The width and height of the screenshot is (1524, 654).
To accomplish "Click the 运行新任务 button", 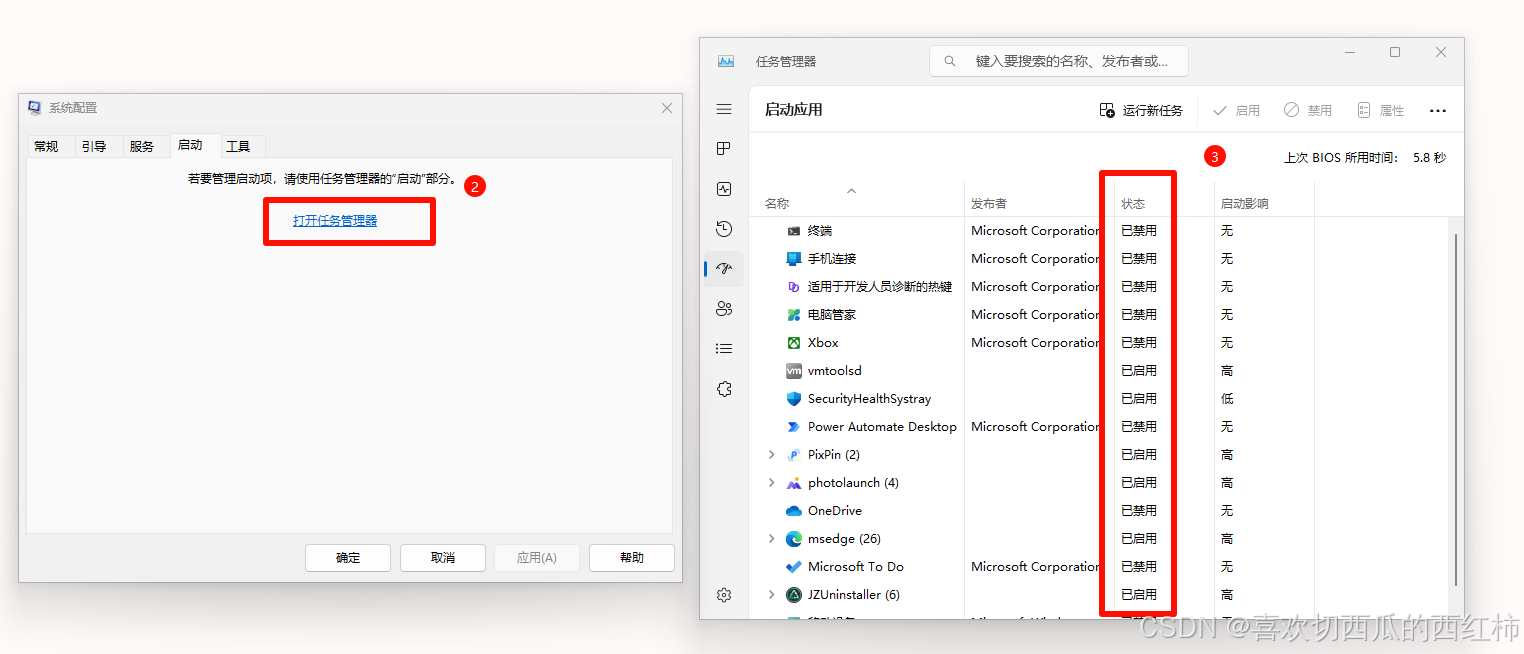I will coord(1141,110).
